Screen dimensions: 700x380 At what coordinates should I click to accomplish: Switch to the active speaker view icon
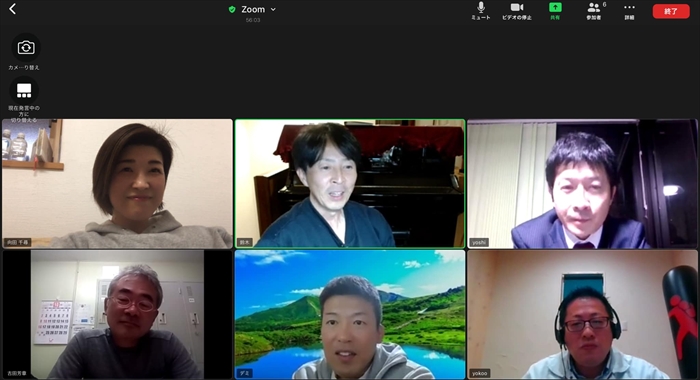(x=24, y=91)
